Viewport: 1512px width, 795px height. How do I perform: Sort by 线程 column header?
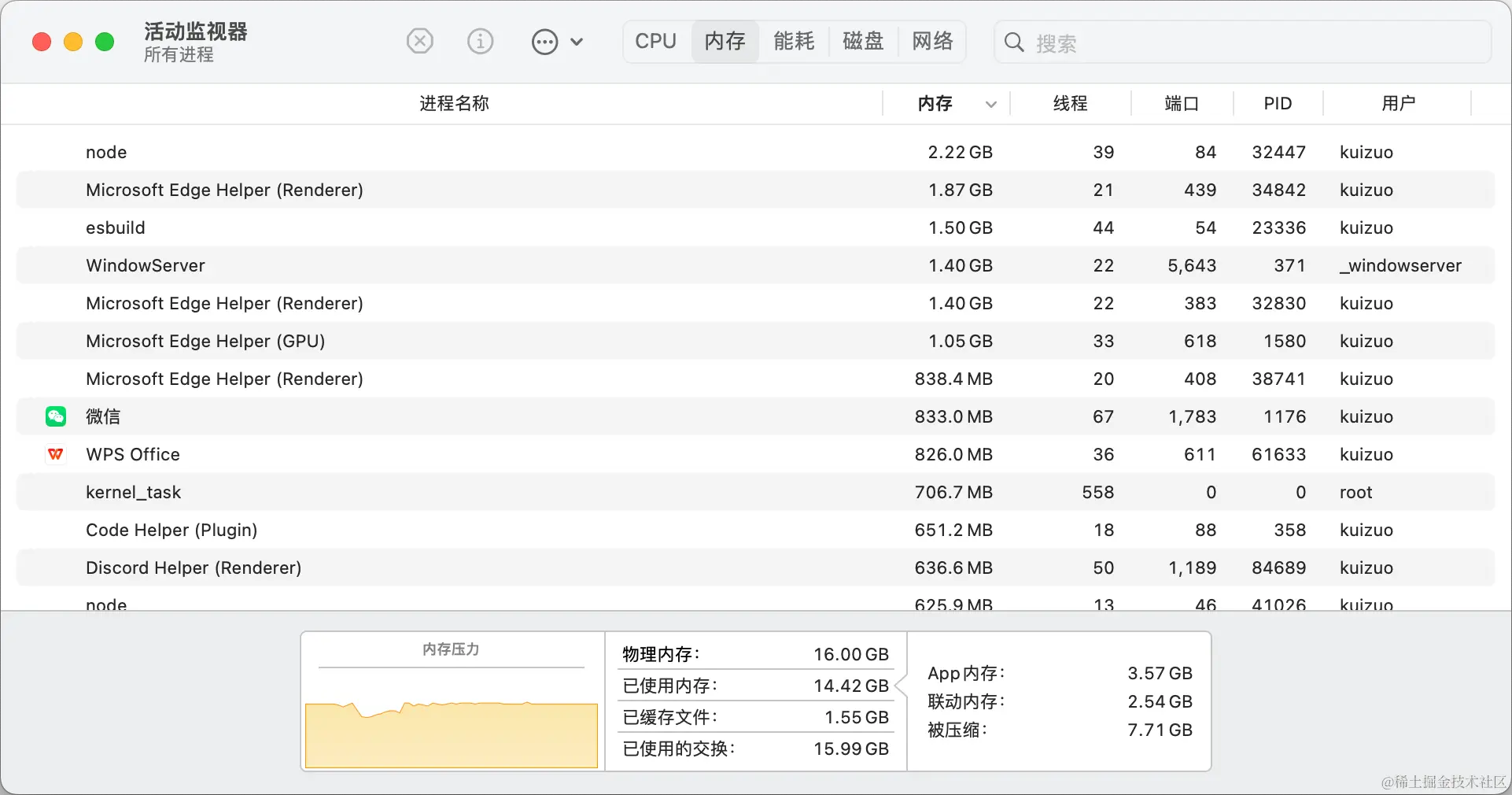click(1070, 103)
